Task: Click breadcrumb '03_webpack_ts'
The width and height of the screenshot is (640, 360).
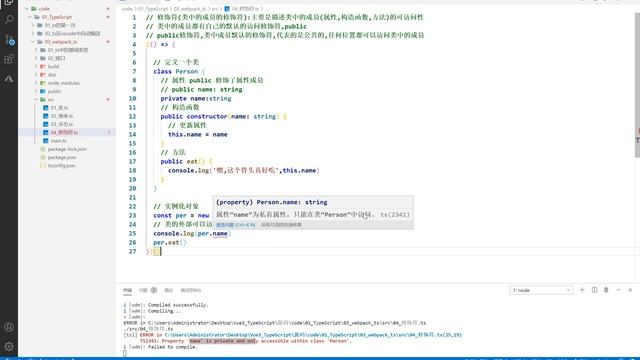Action: [x=190, y=9]
